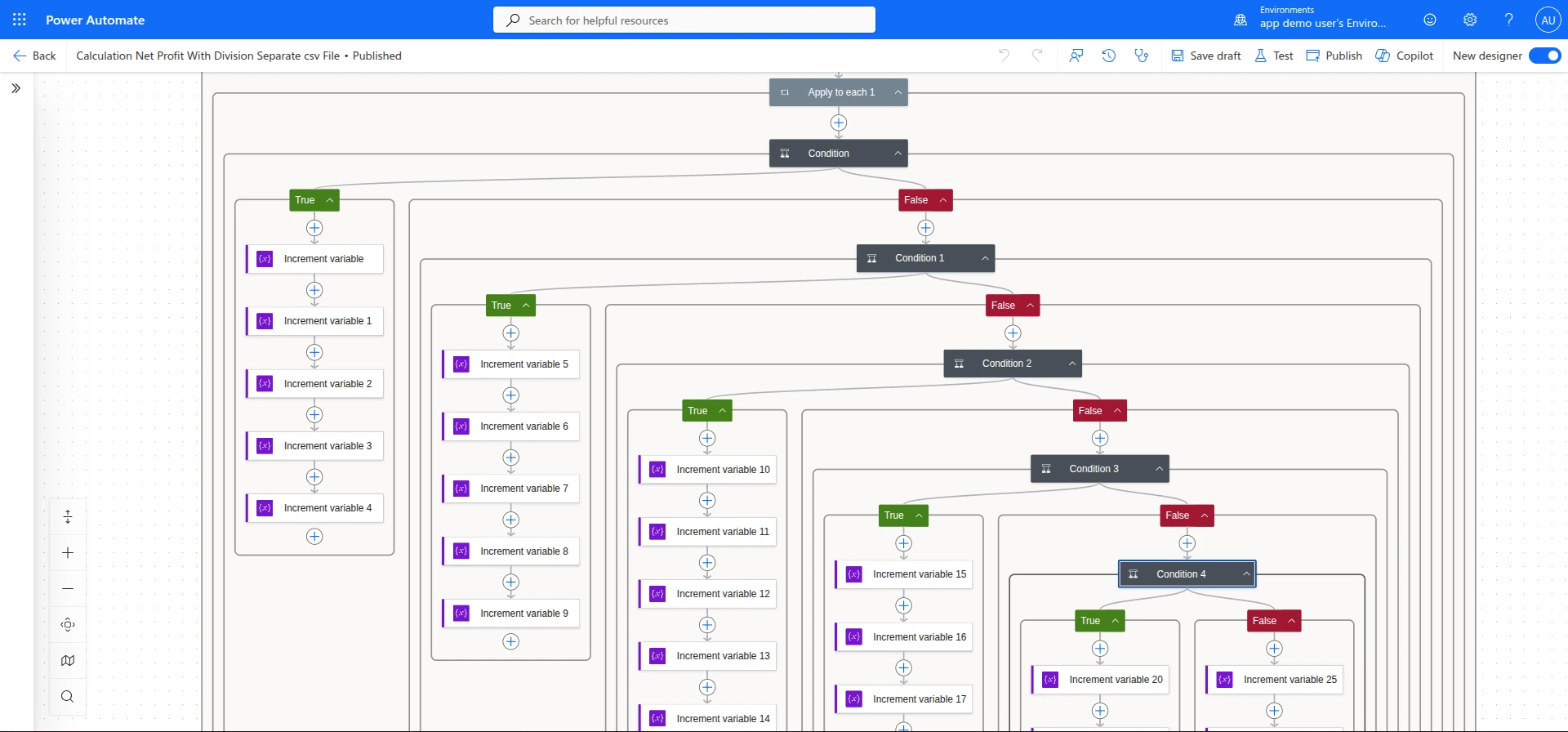This screenshot has height=732, width=1568.
Task: Select the Increment variable 8 card
Action: [x=511, y=551]
